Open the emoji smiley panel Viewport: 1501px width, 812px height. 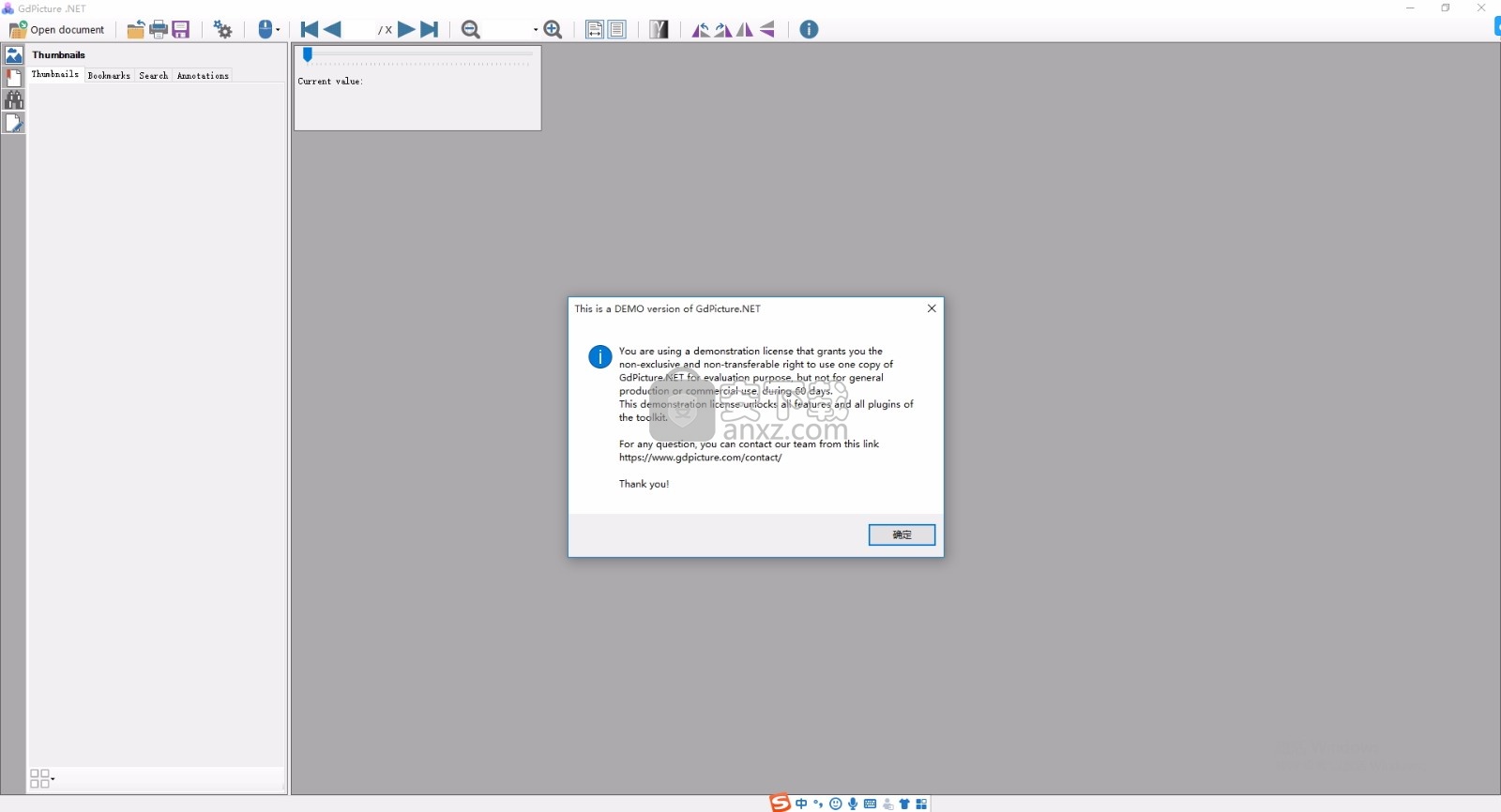tap(836, 804)
